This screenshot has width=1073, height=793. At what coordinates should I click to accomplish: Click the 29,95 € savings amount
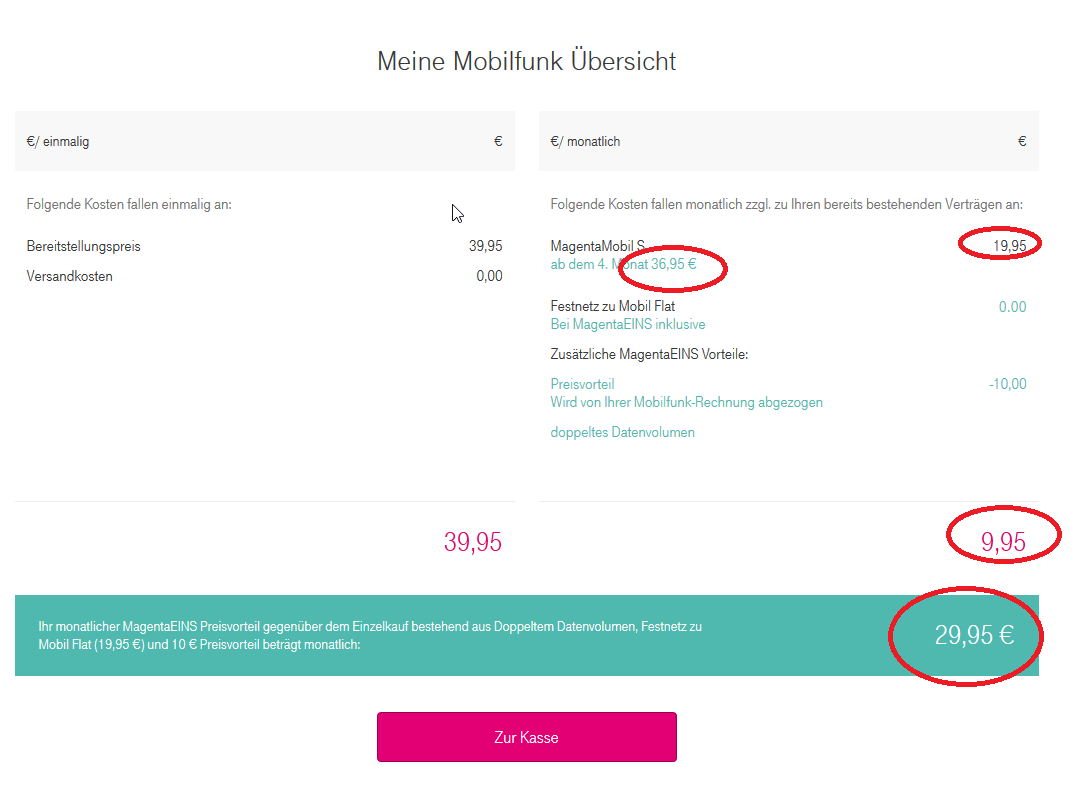[974, 635]
